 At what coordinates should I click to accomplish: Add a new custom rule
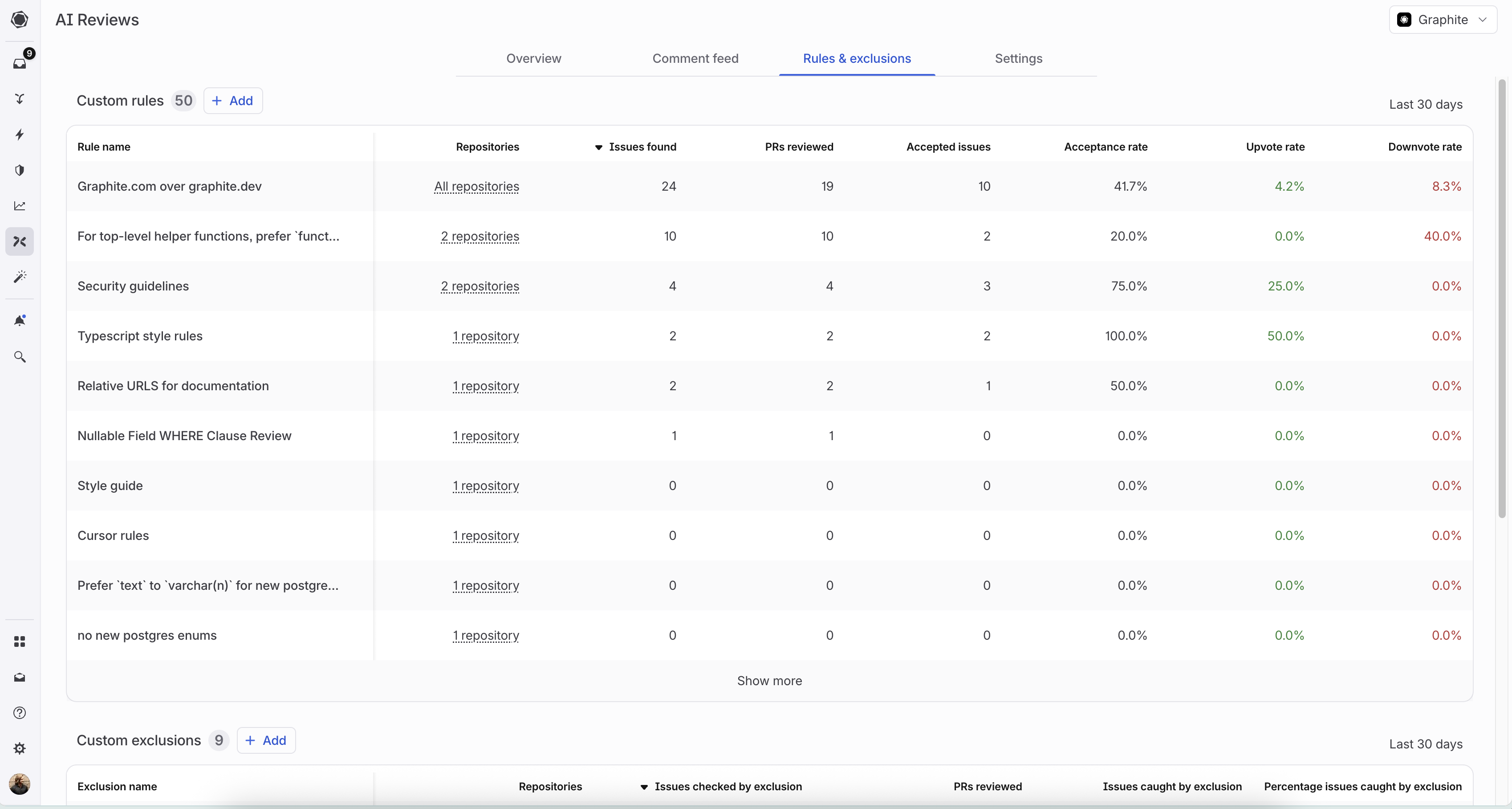pyautogui.click(x=232, y=101)
